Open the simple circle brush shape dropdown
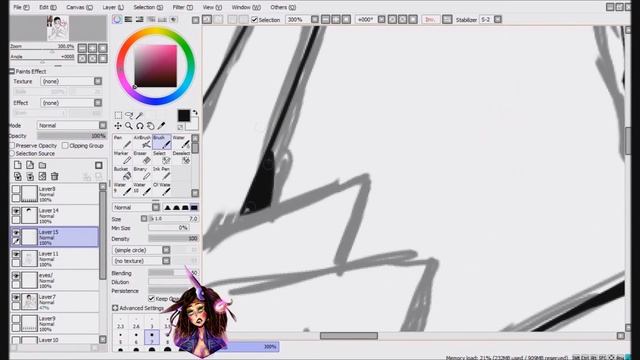The width and height of the screenshot is (640, 360). (141, 250)
